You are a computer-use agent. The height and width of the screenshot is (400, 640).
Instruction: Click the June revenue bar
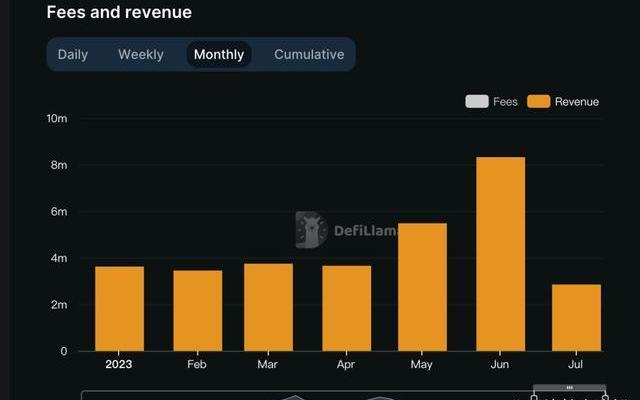500,254
